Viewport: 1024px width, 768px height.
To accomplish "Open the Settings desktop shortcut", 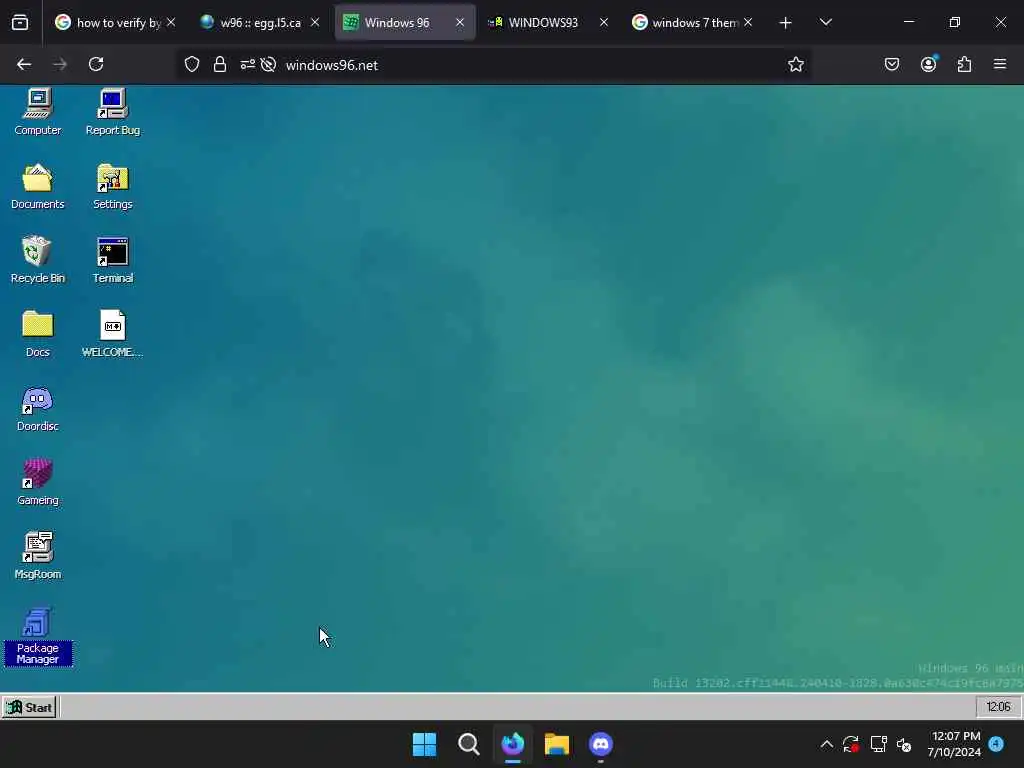I will (112, 186).
